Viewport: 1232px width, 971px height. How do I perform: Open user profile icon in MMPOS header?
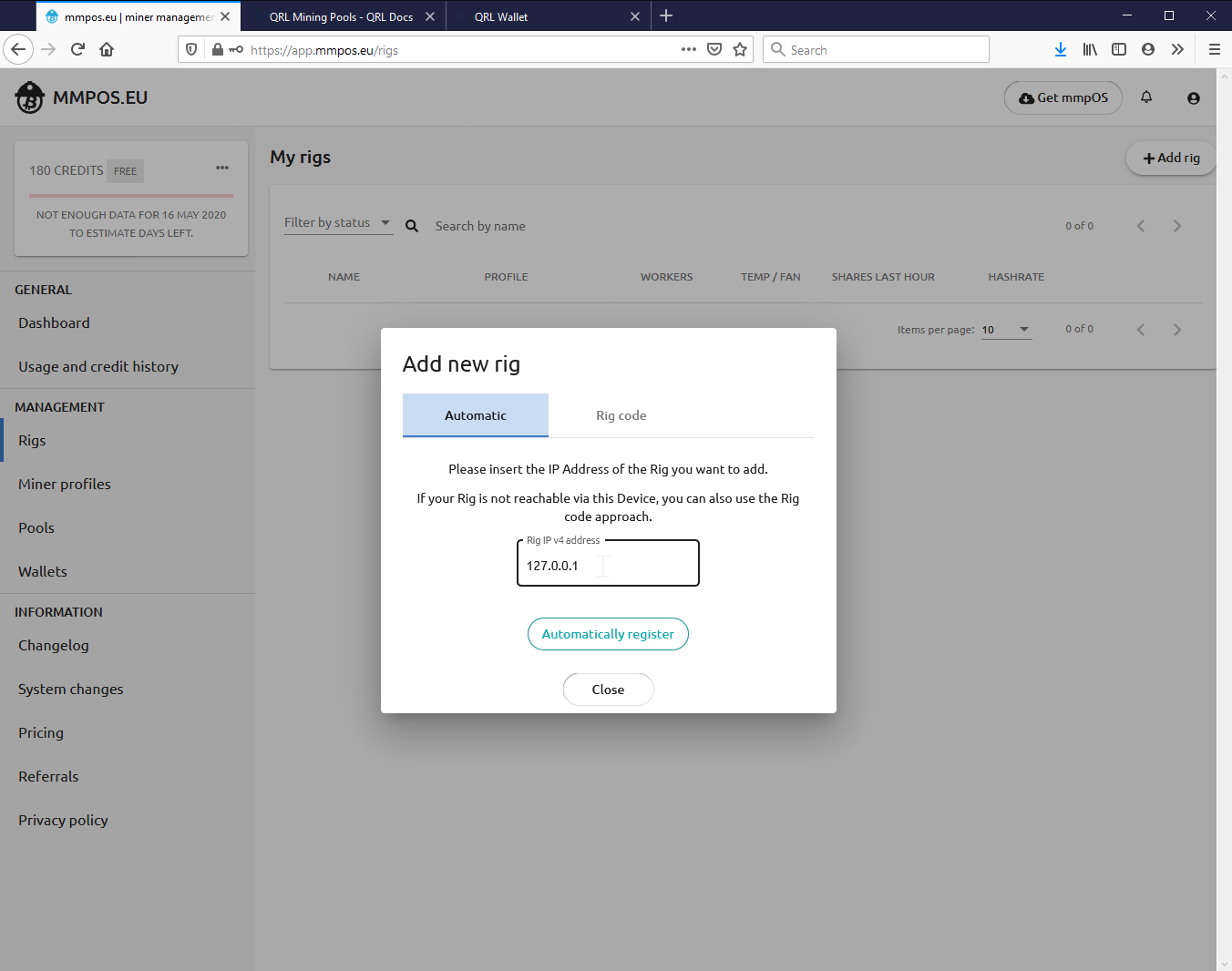pyautogui.click(x=1194, y=97)
